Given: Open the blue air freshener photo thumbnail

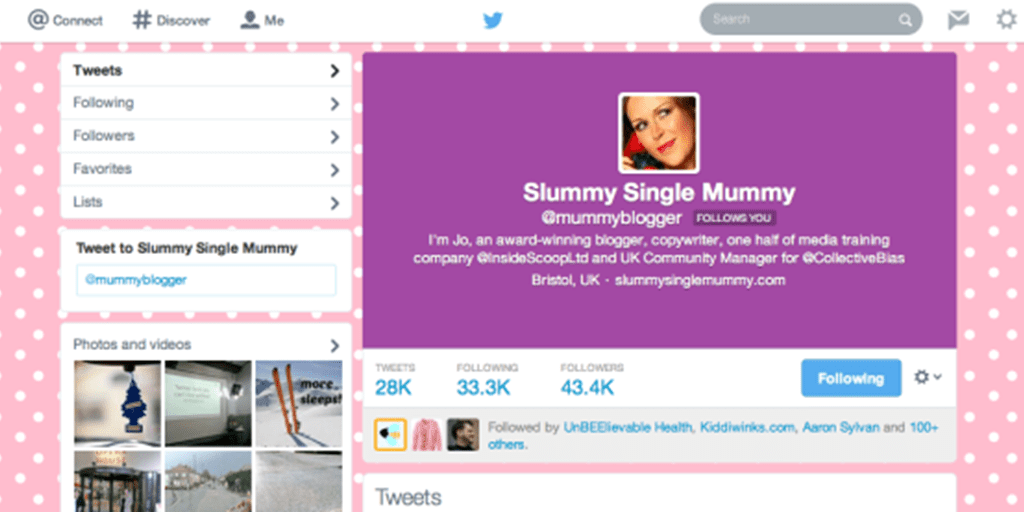Looking at the screenshot, I should [118, 404].
